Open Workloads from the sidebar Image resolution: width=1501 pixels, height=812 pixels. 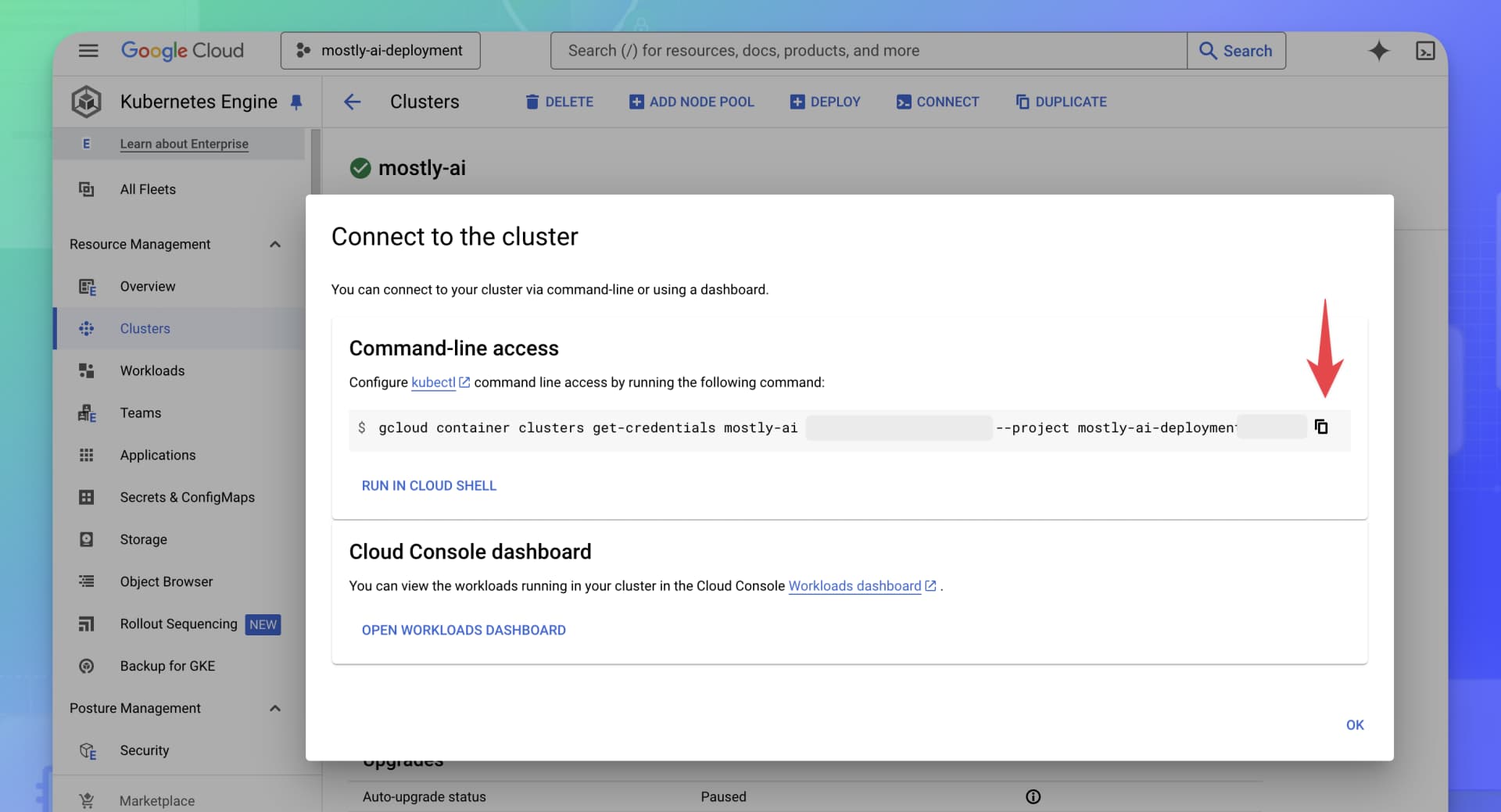152,370
